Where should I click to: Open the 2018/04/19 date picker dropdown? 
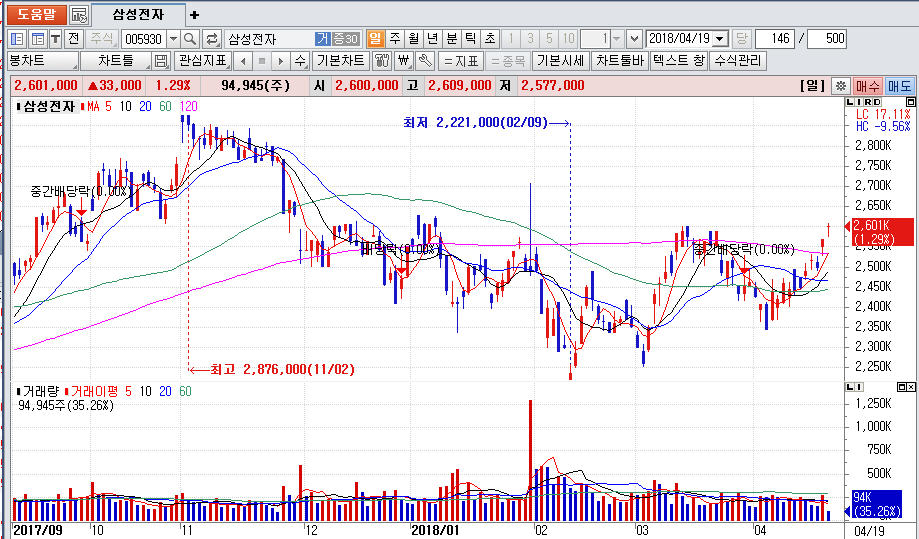(x=719, y=39)
